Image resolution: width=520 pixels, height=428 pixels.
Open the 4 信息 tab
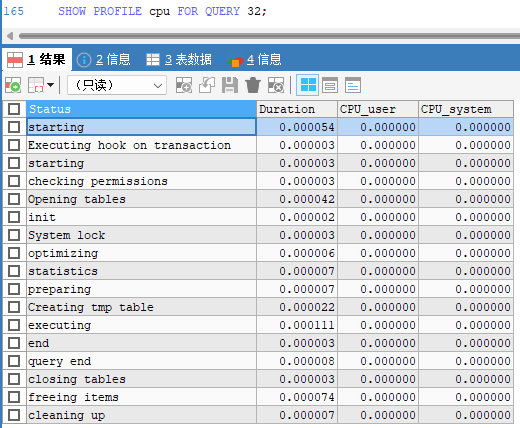point(255,60)
